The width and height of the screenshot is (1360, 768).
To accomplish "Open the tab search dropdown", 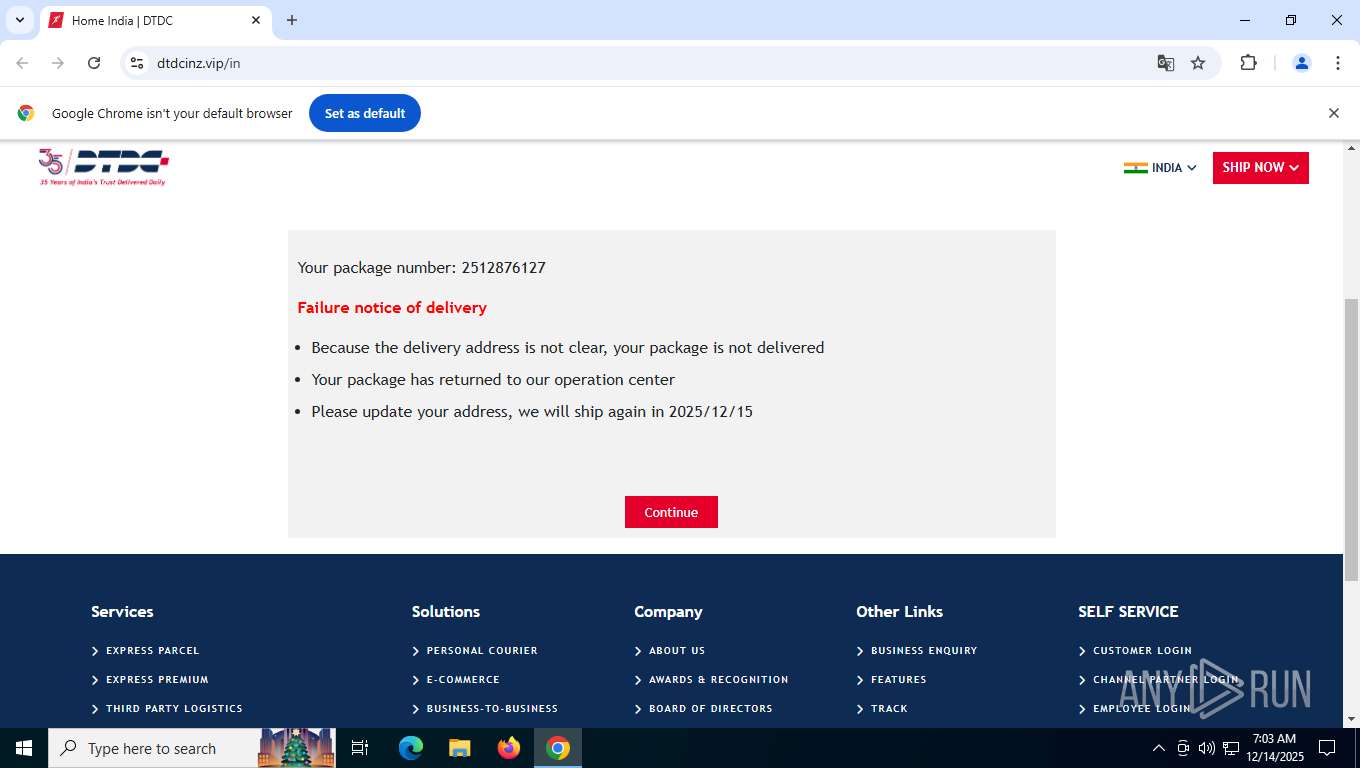I will click(19, 20).
